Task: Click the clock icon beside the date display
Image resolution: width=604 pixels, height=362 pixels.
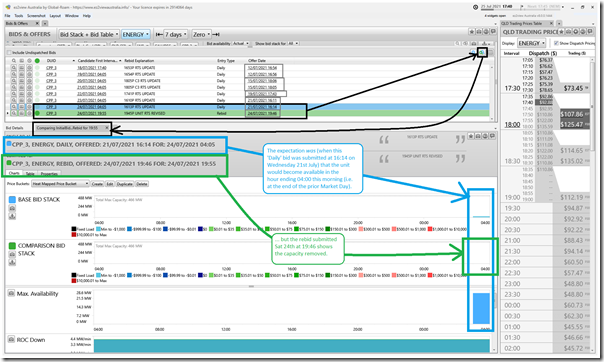Action: 476,7
